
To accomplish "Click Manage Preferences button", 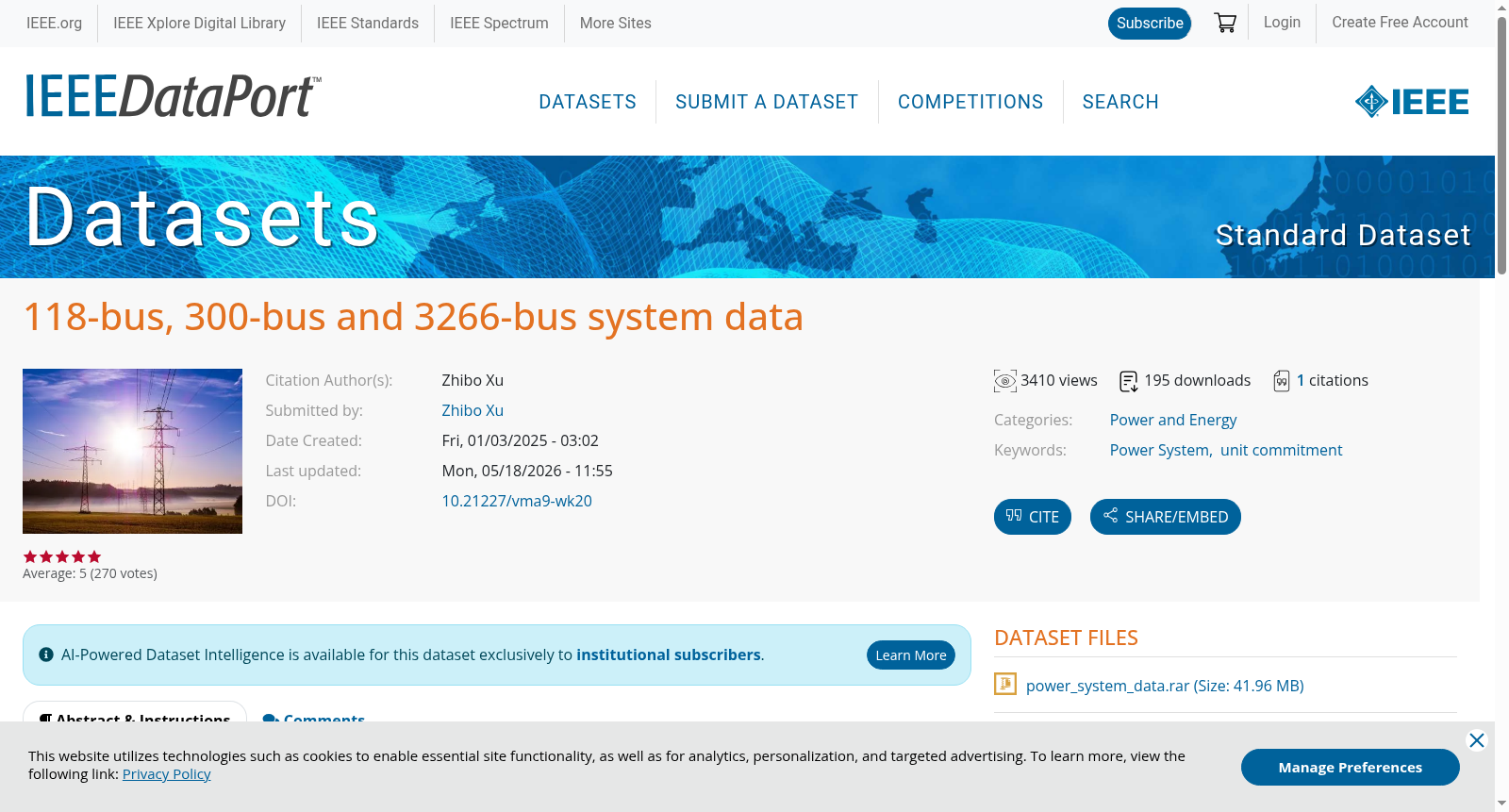I will point(1351,768).
